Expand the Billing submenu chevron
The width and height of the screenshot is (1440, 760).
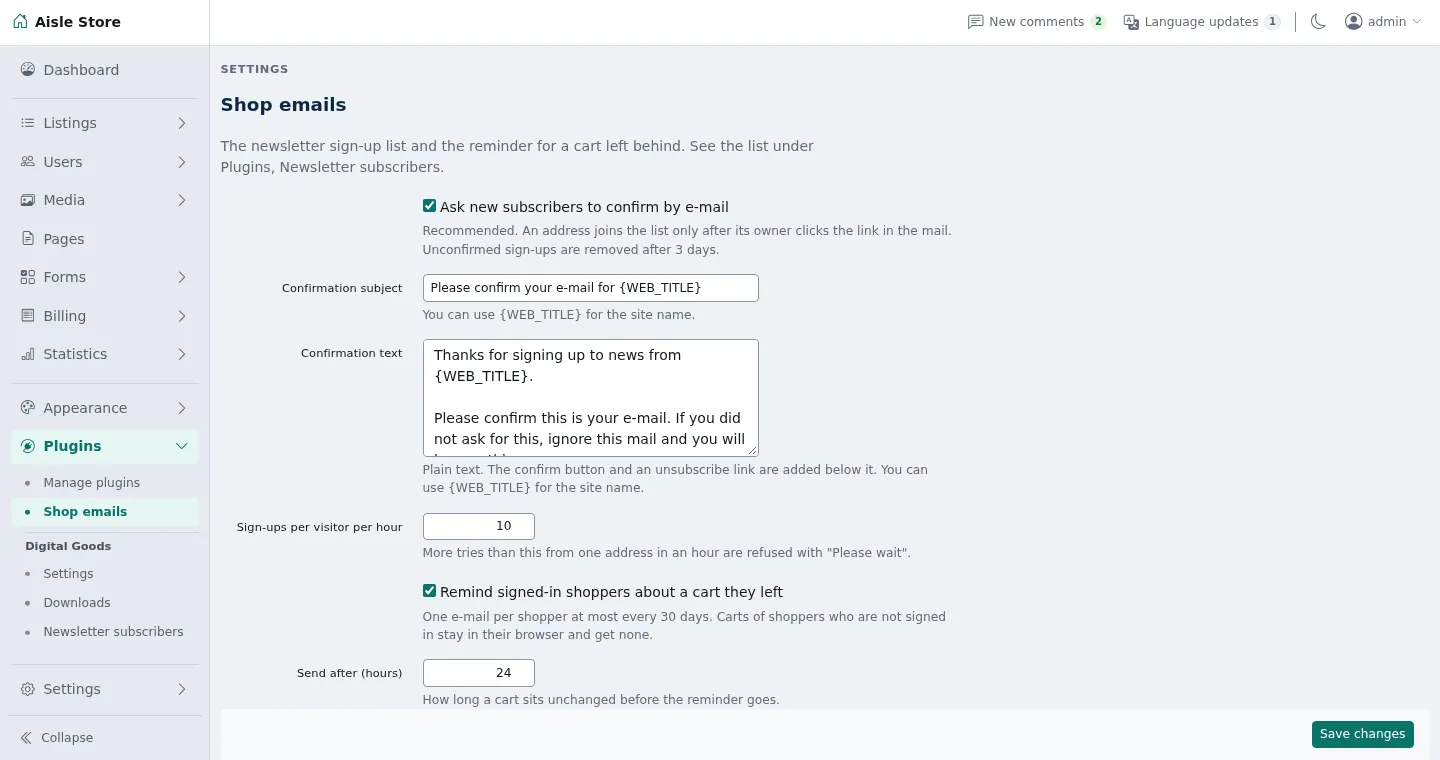tap(182, 316)
